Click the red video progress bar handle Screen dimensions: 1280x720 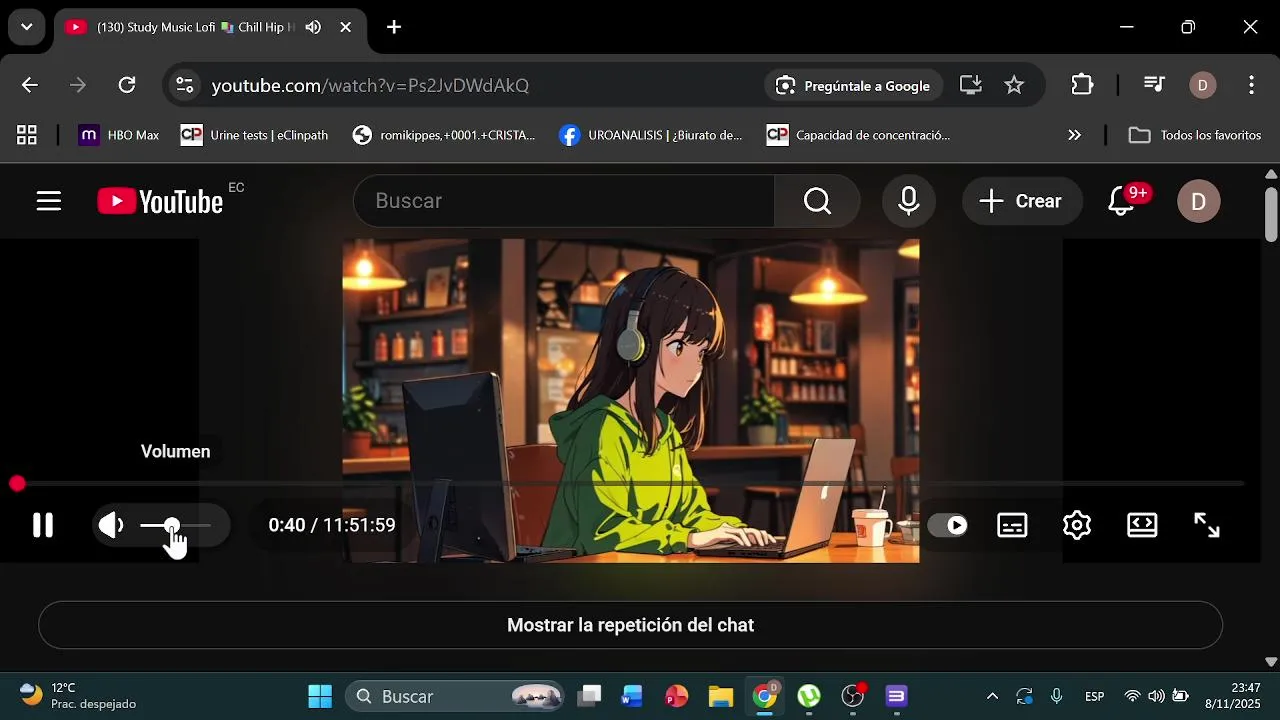[x=17, y=484]
